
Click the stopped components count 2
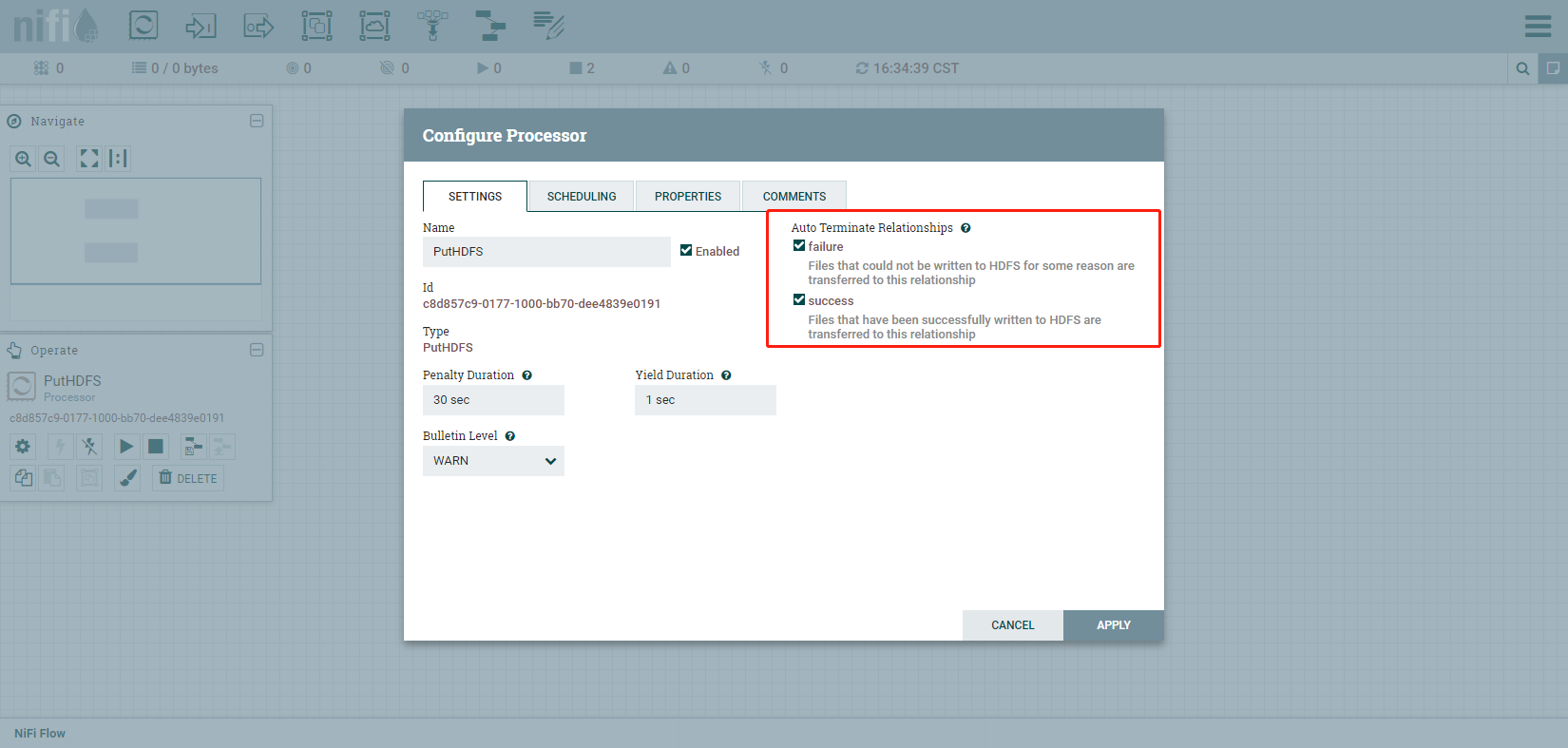point(582,68)
